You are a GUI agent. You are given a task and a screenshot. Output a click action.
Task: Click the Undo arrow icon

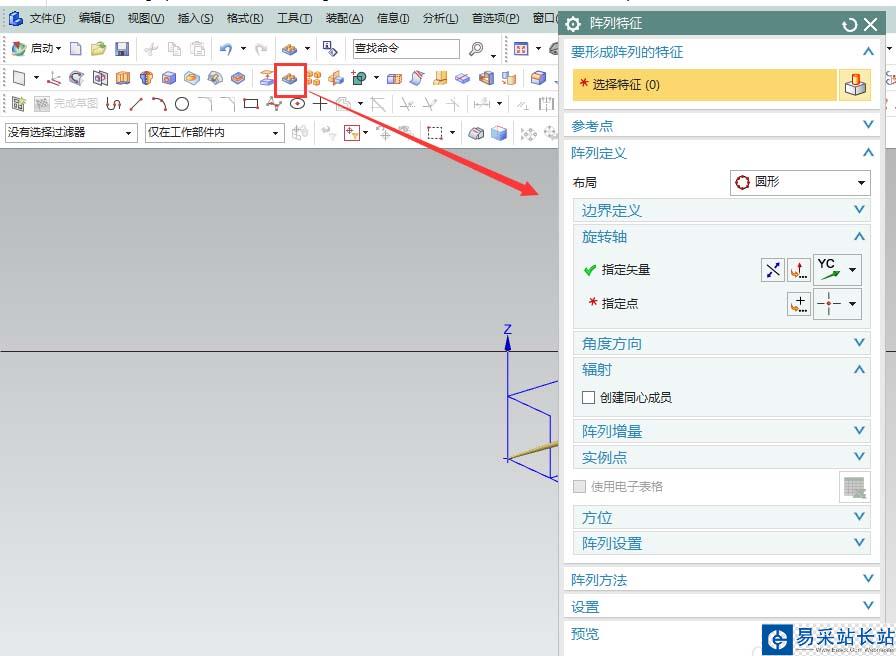click(226, 49)
